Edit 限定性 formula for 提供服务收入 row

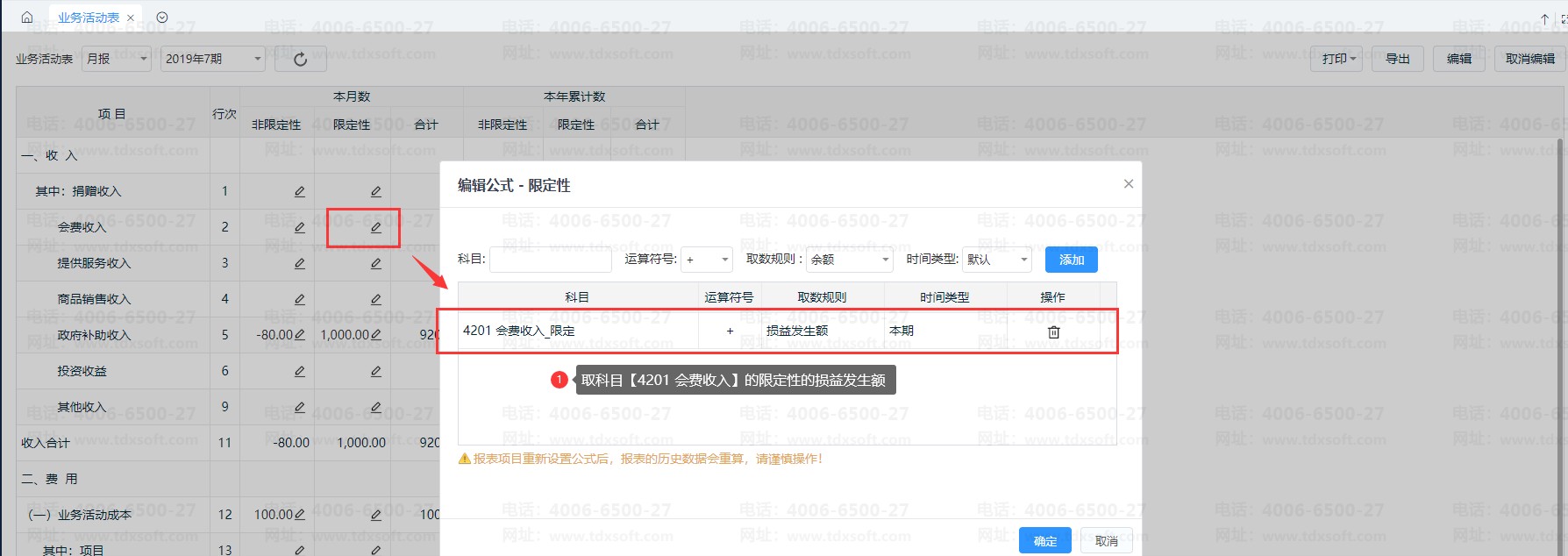(375, 264)
